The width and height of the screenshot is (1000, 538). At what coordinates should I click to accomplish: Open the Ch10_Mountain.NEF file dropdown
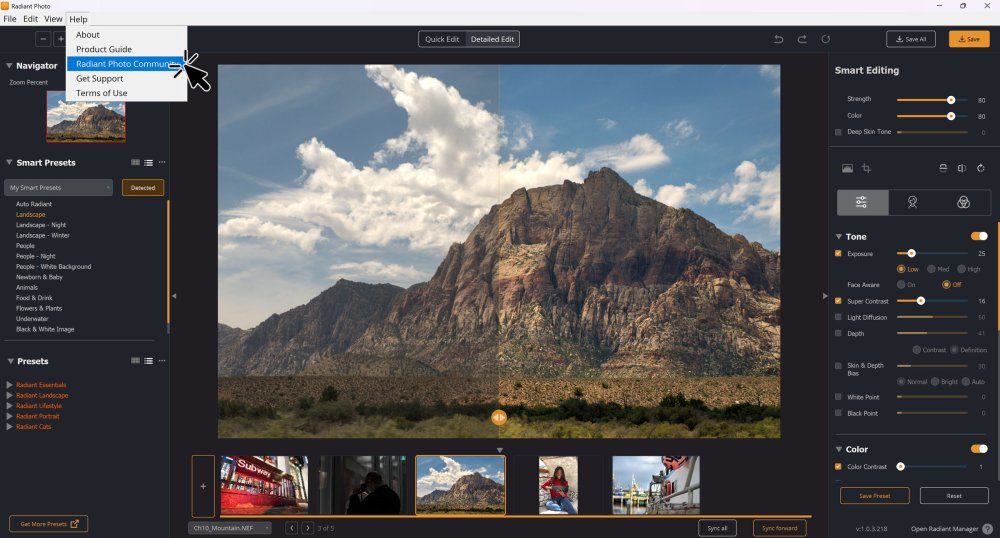pyautogui.click(x=230, y=528)
